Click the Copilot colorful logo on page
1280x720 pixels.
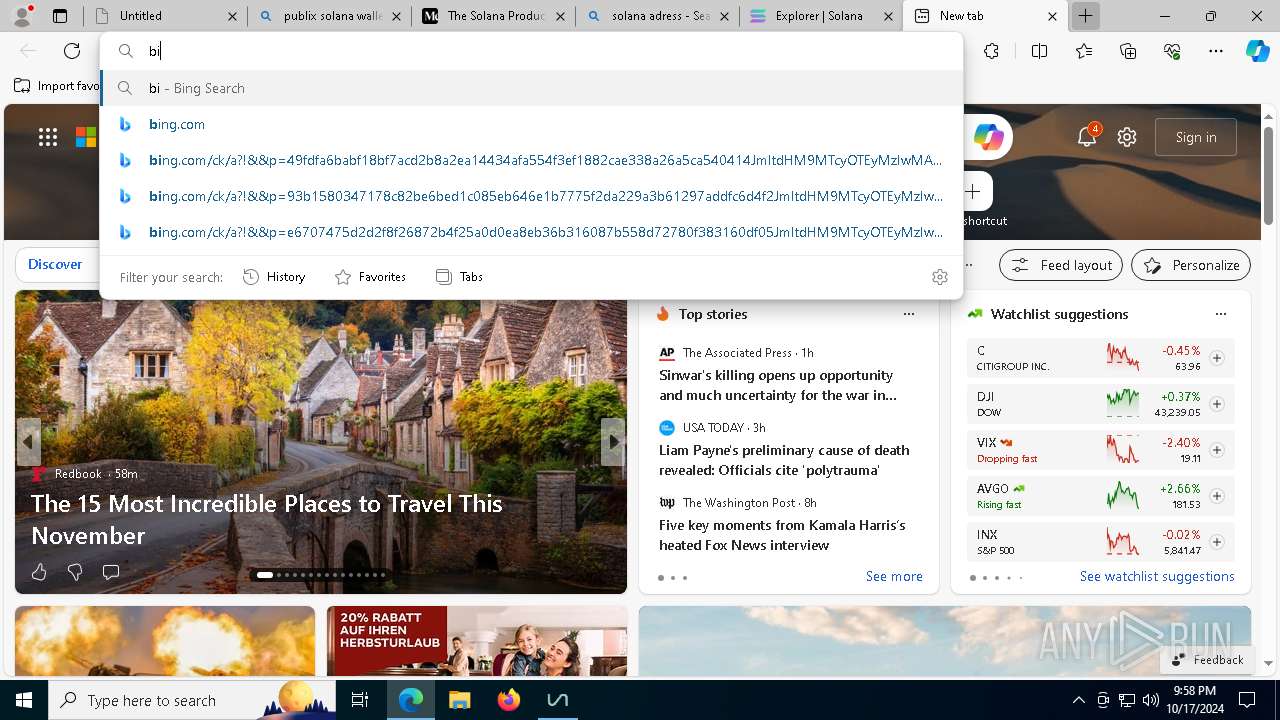tap(989, 137)
